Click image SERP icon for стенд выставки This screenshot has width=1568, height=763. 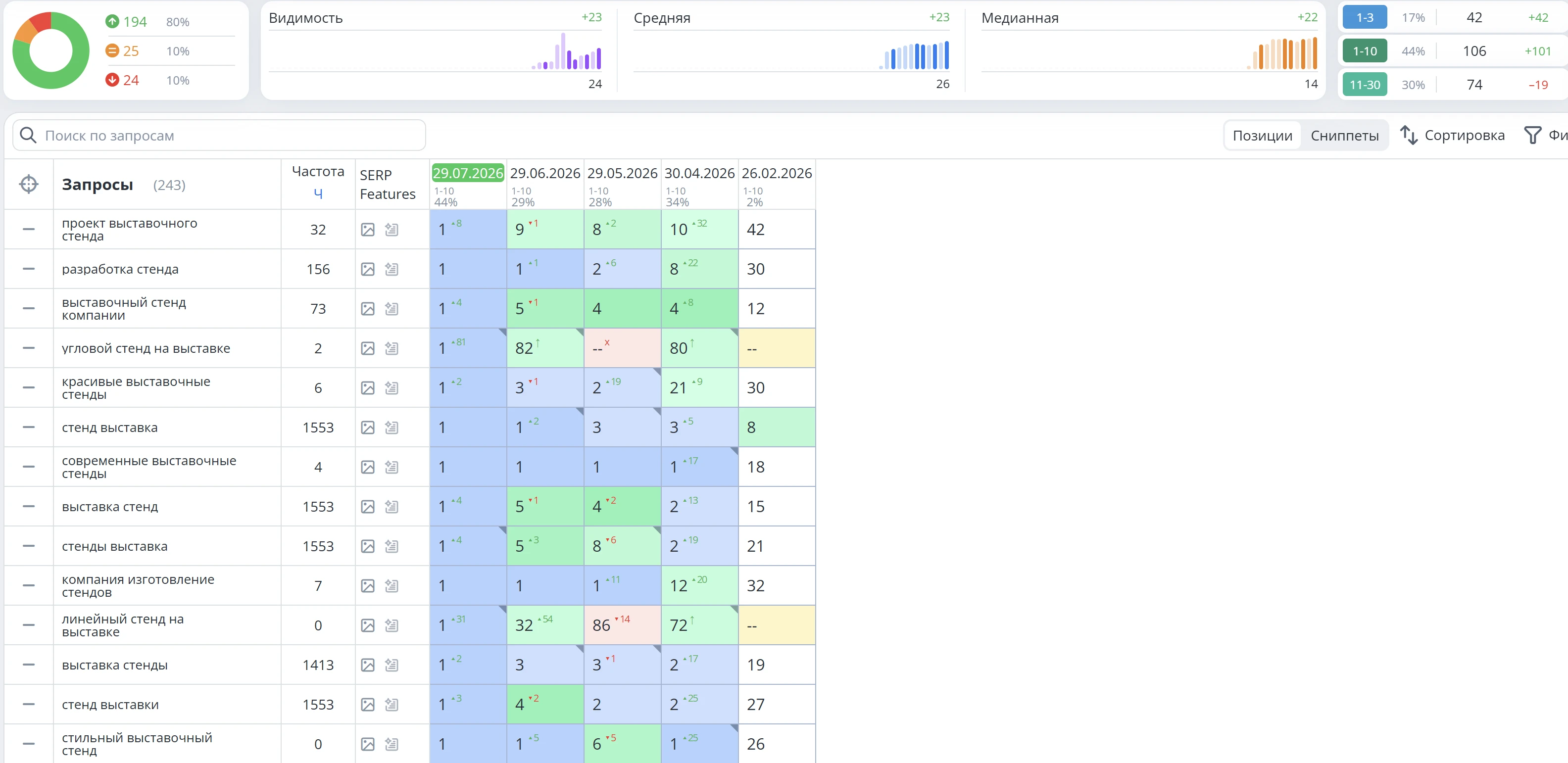click(368, 704)
